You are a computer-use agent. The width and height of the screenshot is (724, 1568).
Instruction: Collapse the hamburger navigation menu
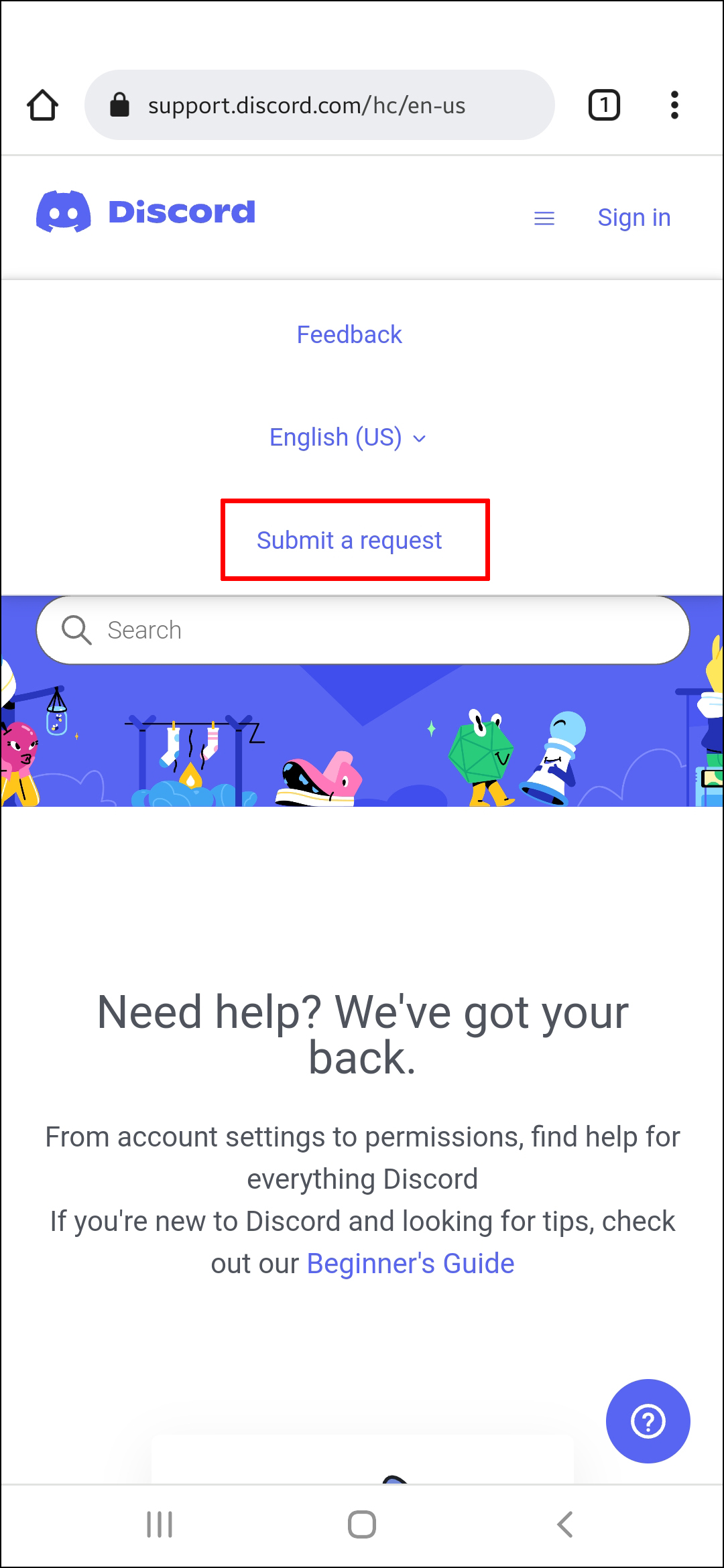click(544, 218)
